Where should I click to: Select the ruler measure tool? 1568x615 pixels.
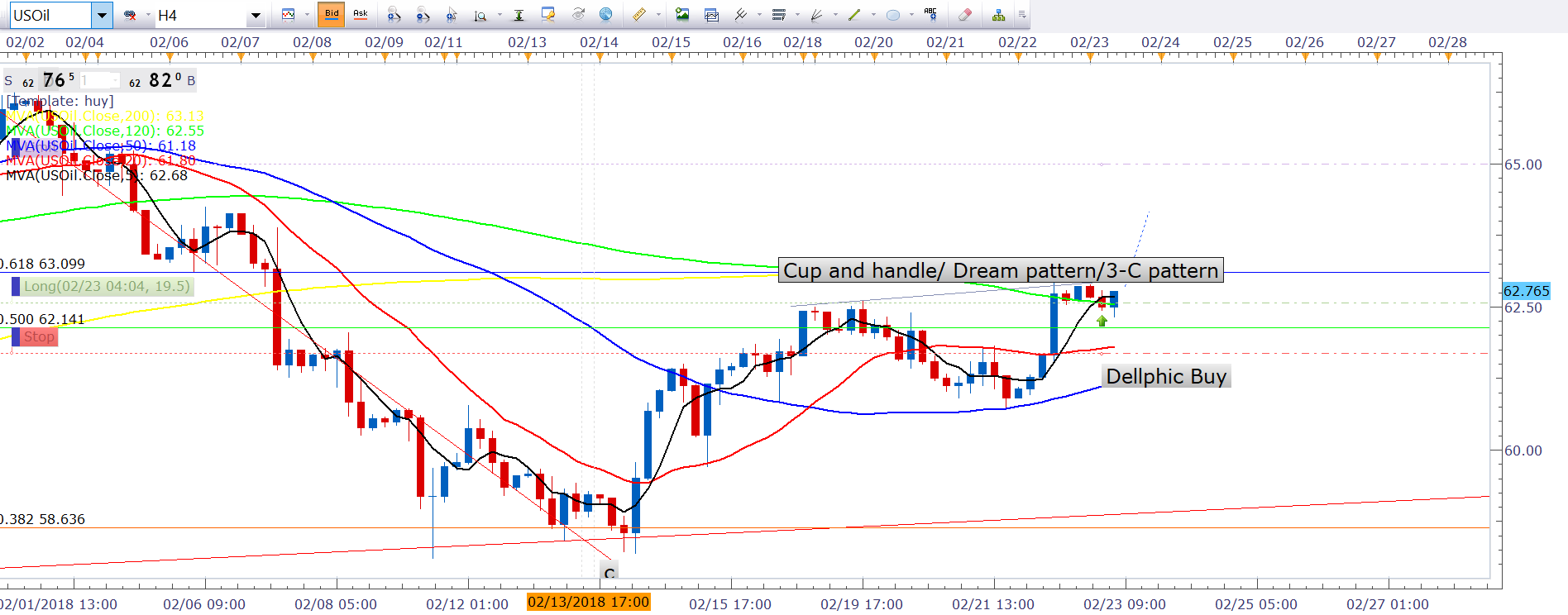click(639, 15)
